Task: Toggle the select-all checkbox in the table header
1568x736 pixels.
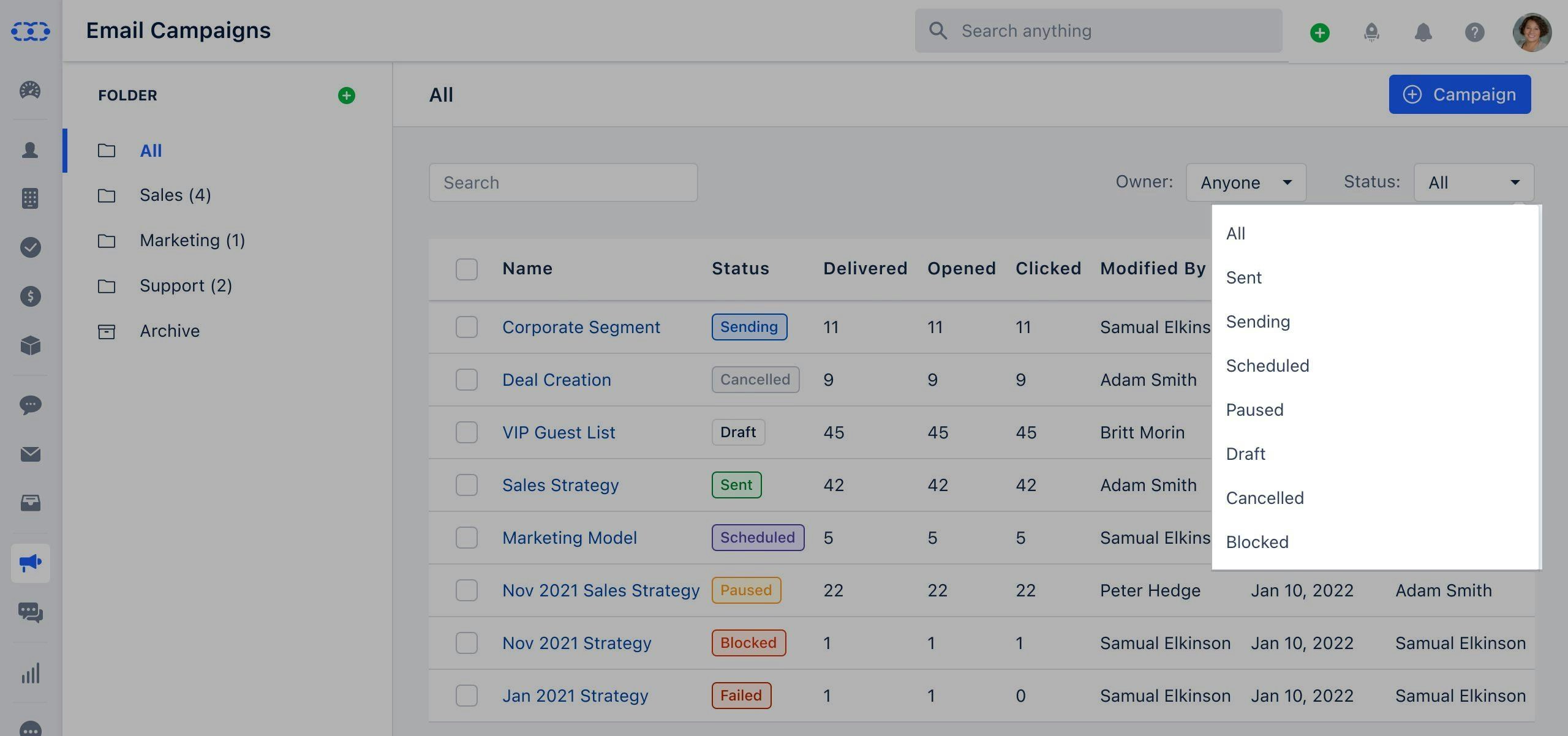Action: (x=467, y=269)
